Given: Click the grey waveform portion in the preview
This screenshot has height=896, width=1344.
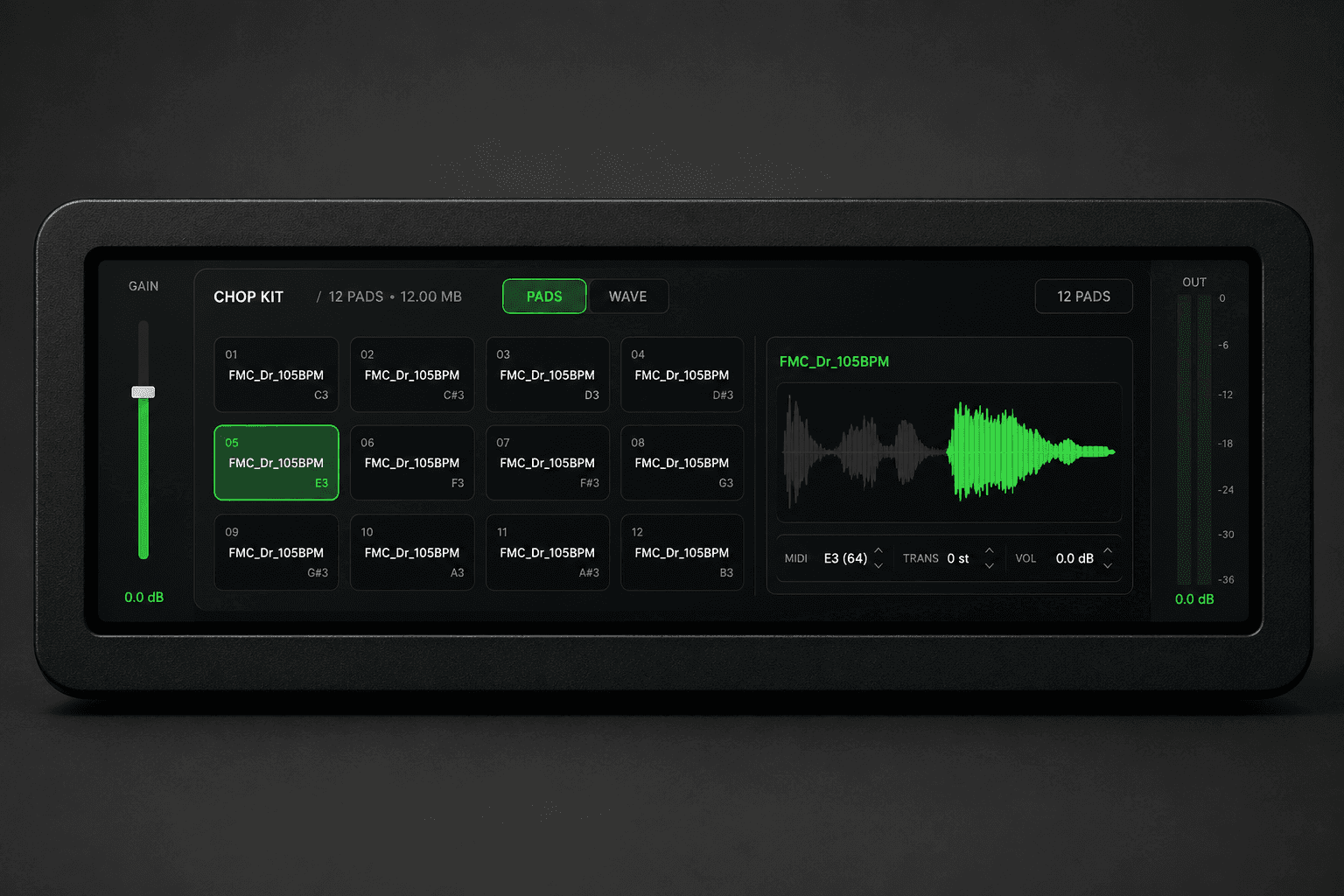Looking at the screenshot, I should click(864, 451).
